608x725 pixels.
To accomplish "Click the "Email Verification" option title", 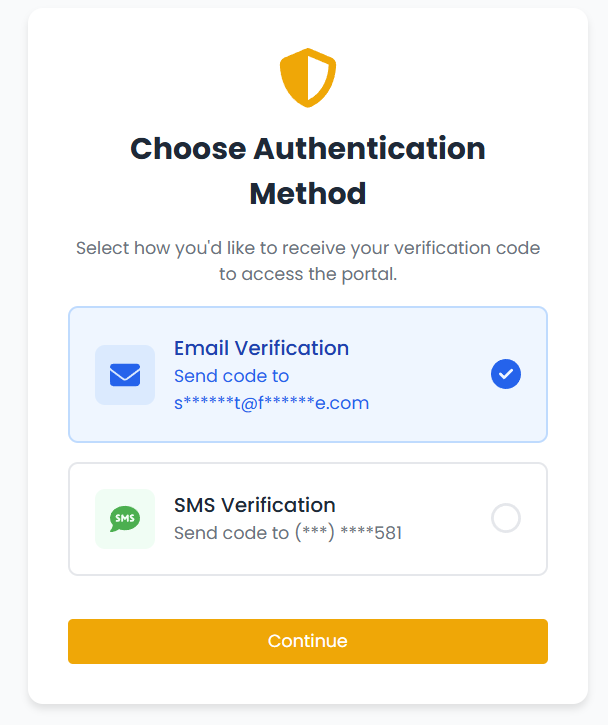I will coord(261,348).
